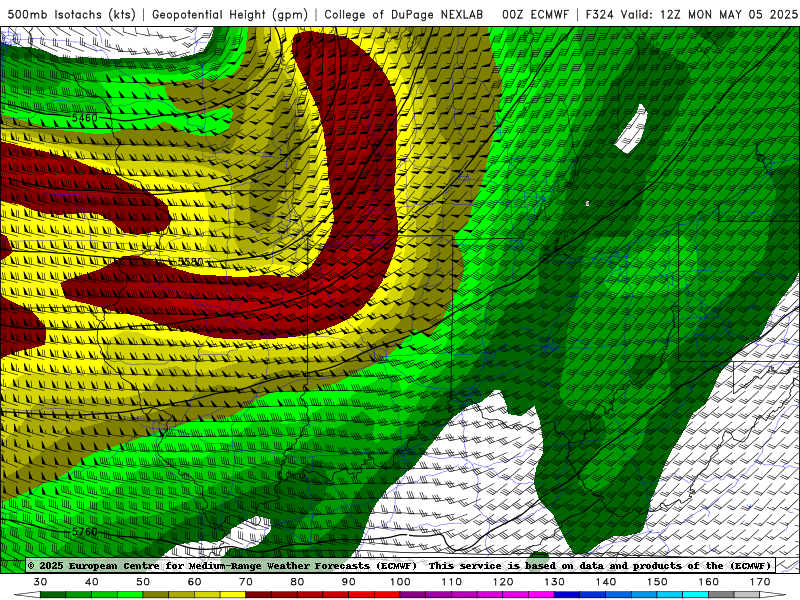This screenshot has width=800, height=600.
Task: Click the 5460 height contour label
Action: [84, 118]
